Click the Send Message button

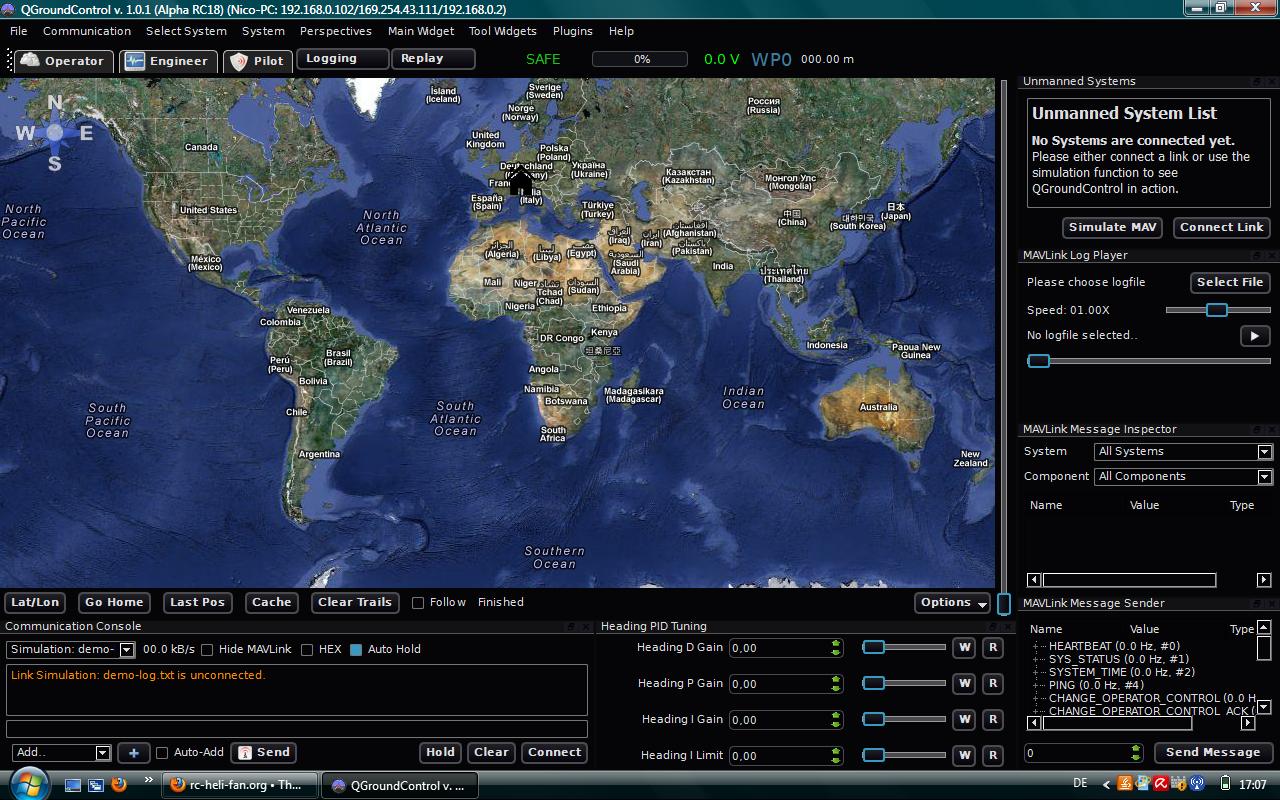pyautogui.click(x=1213, y=753)
